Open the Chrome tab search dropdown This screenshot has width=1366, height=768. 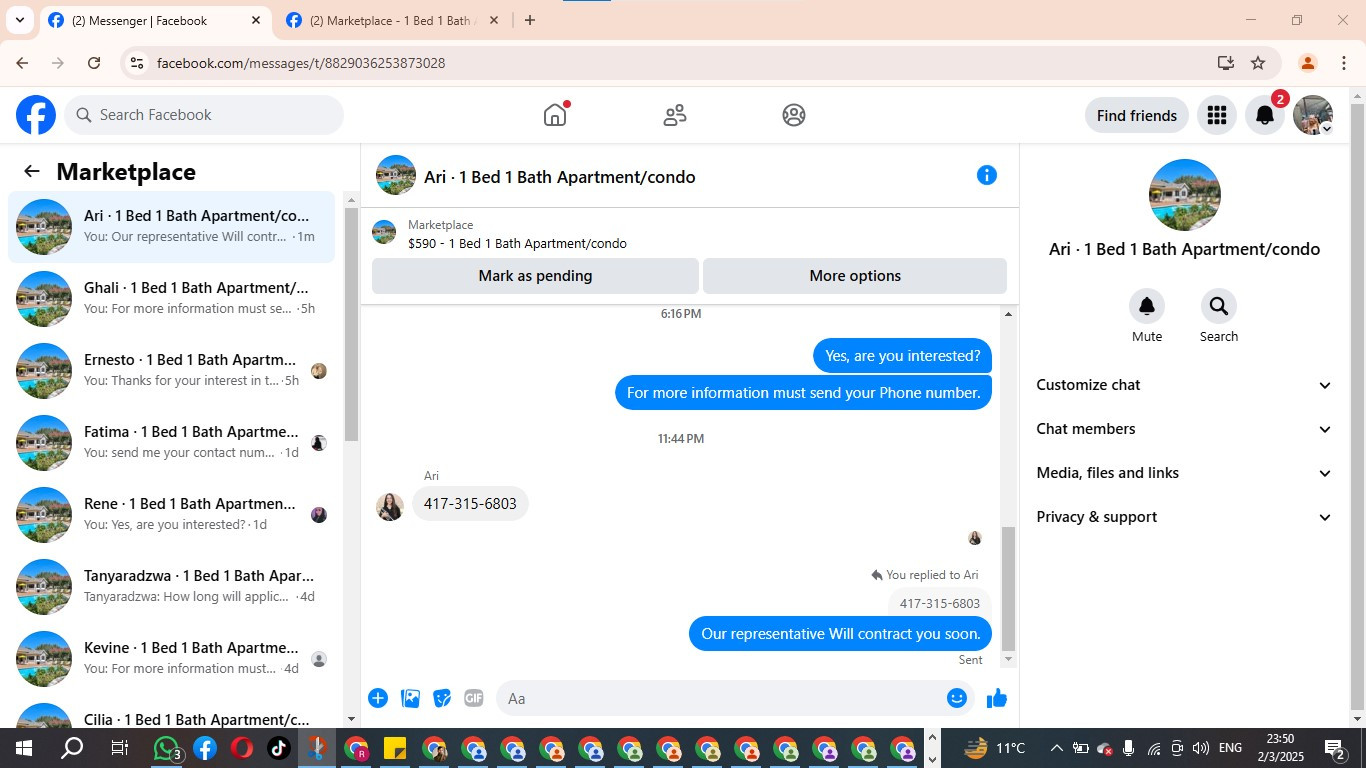click(x=19, y=20)
